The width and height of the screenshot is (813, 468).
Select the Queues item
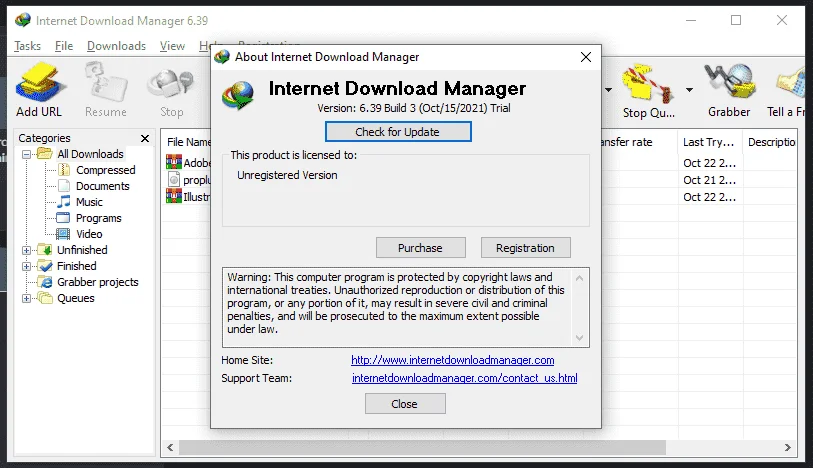coord(76,298)
